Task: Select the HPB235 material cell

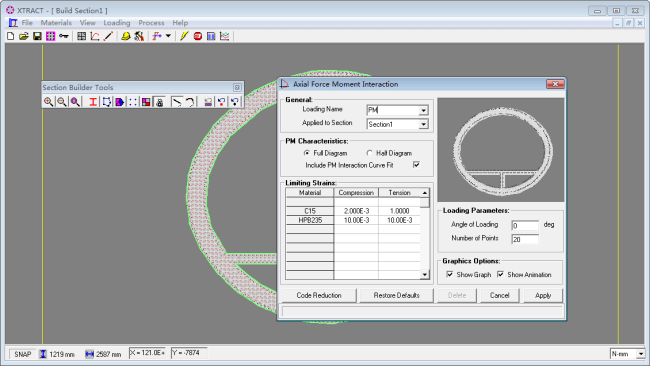Action: pos(310,220)
